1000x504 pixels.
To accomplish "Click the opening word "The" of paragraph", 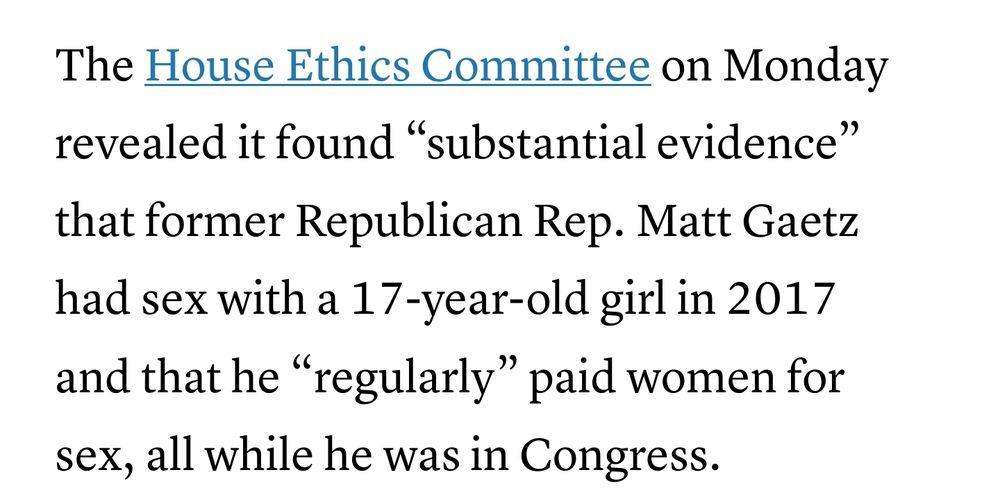I will point(94,65).
